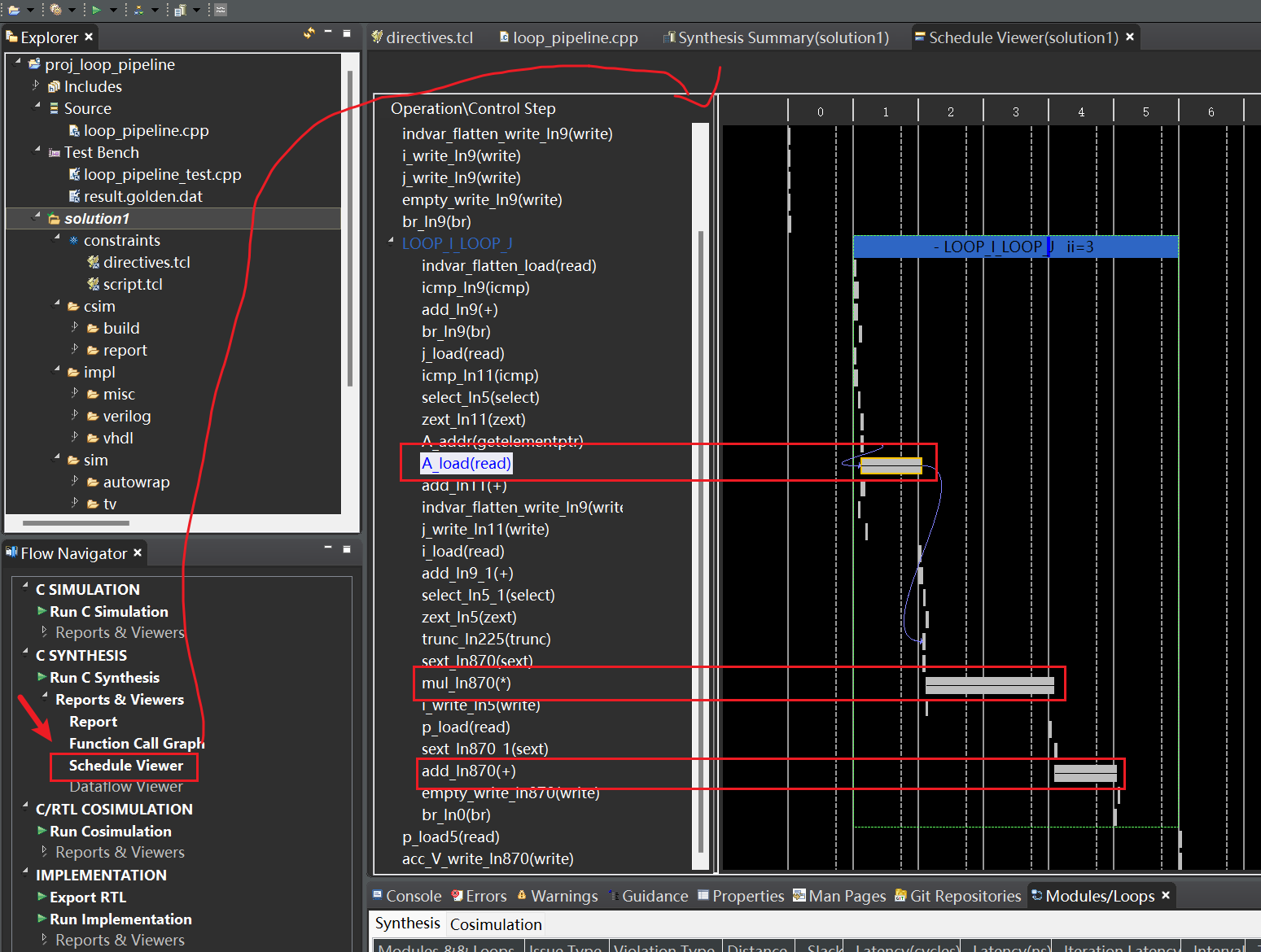Close the Schedule Viewer(solution1) tab
The width and height of the screenshot is (1261, 952).
[1130, 37]
